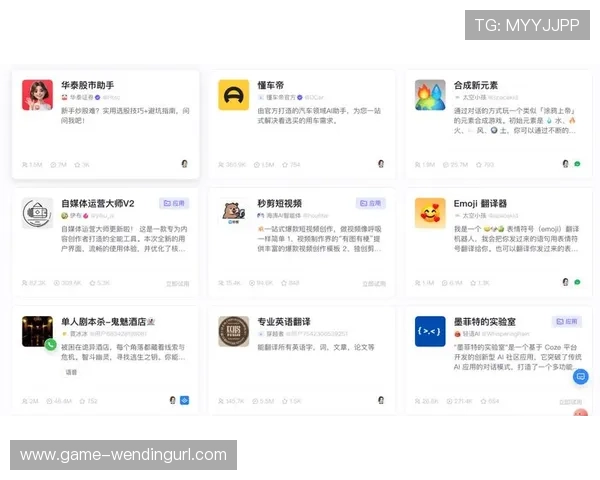Click the green platform icon on 合成新元素
The height and width of the screenshot is (480, 600).
tap(577, 164)
